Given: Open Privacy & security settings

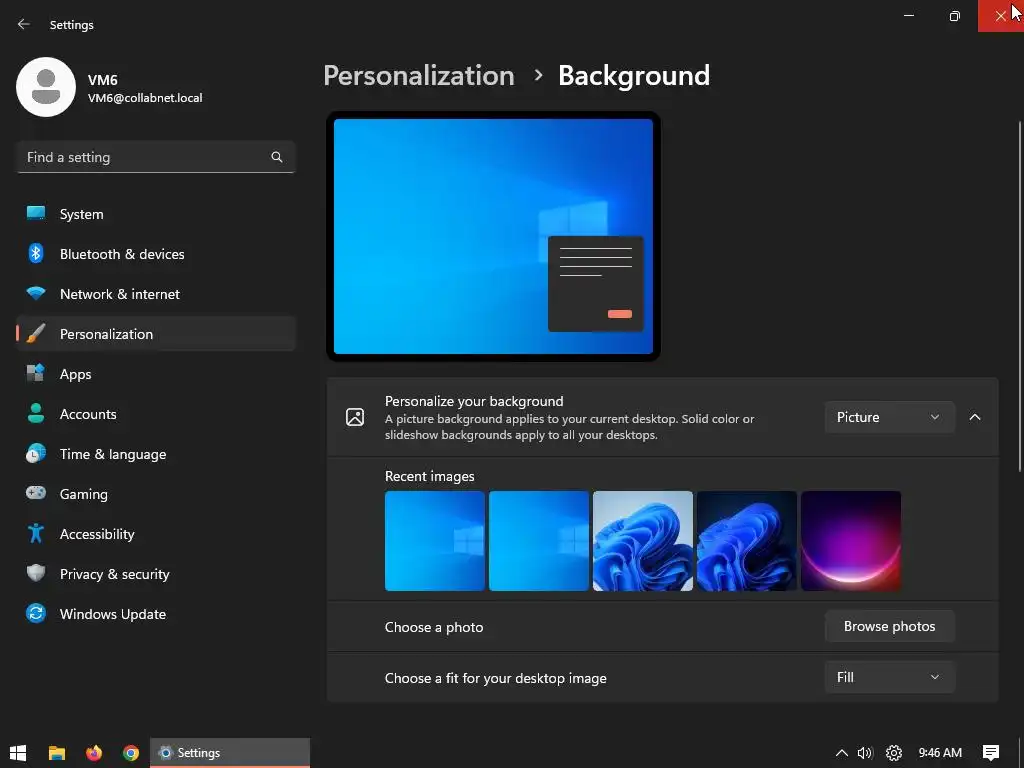Looking at the screenshot, I should point(157,573).
